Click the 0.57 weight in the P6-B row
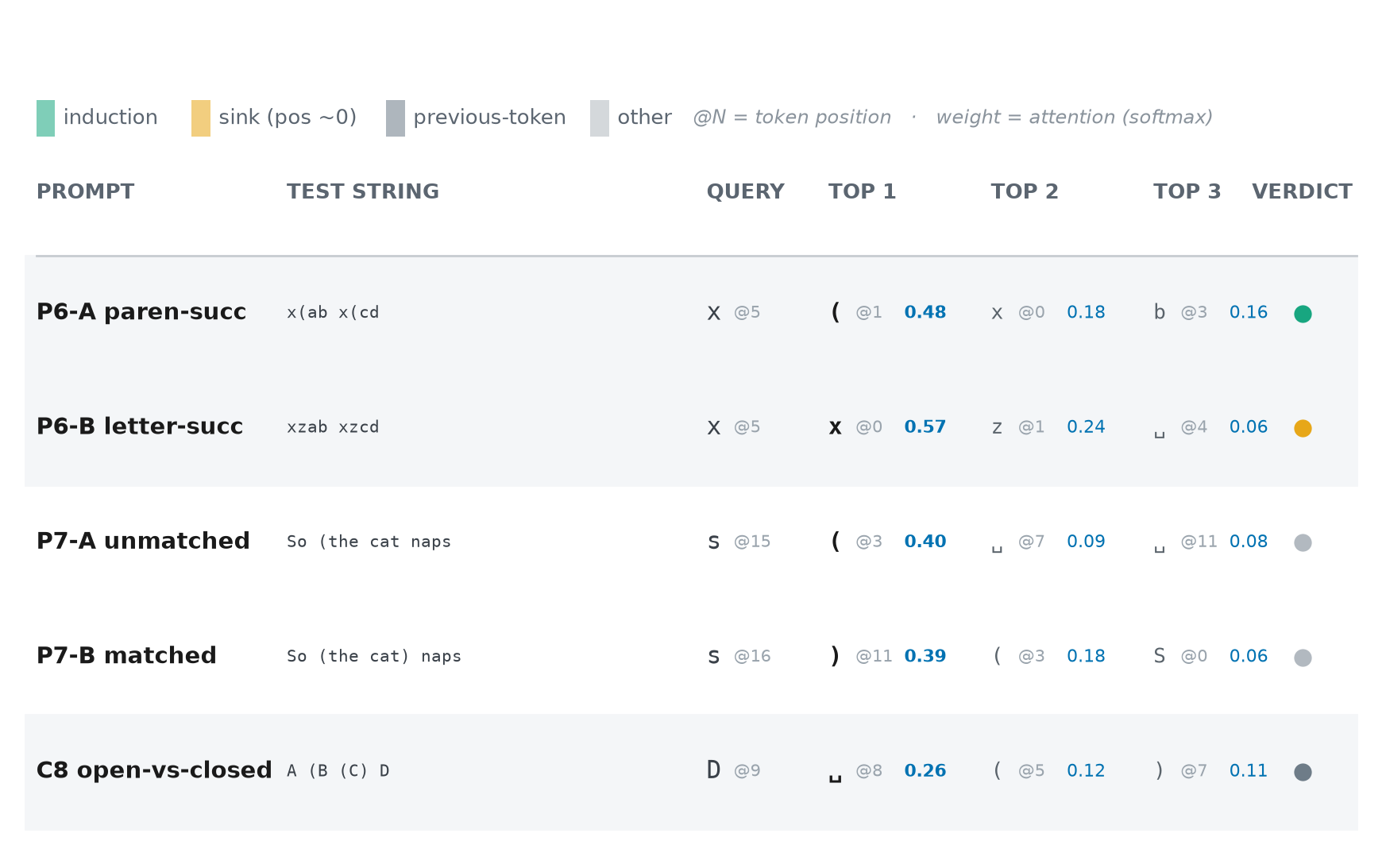Screen dimensions: 1386x868 tap(925, 426)
